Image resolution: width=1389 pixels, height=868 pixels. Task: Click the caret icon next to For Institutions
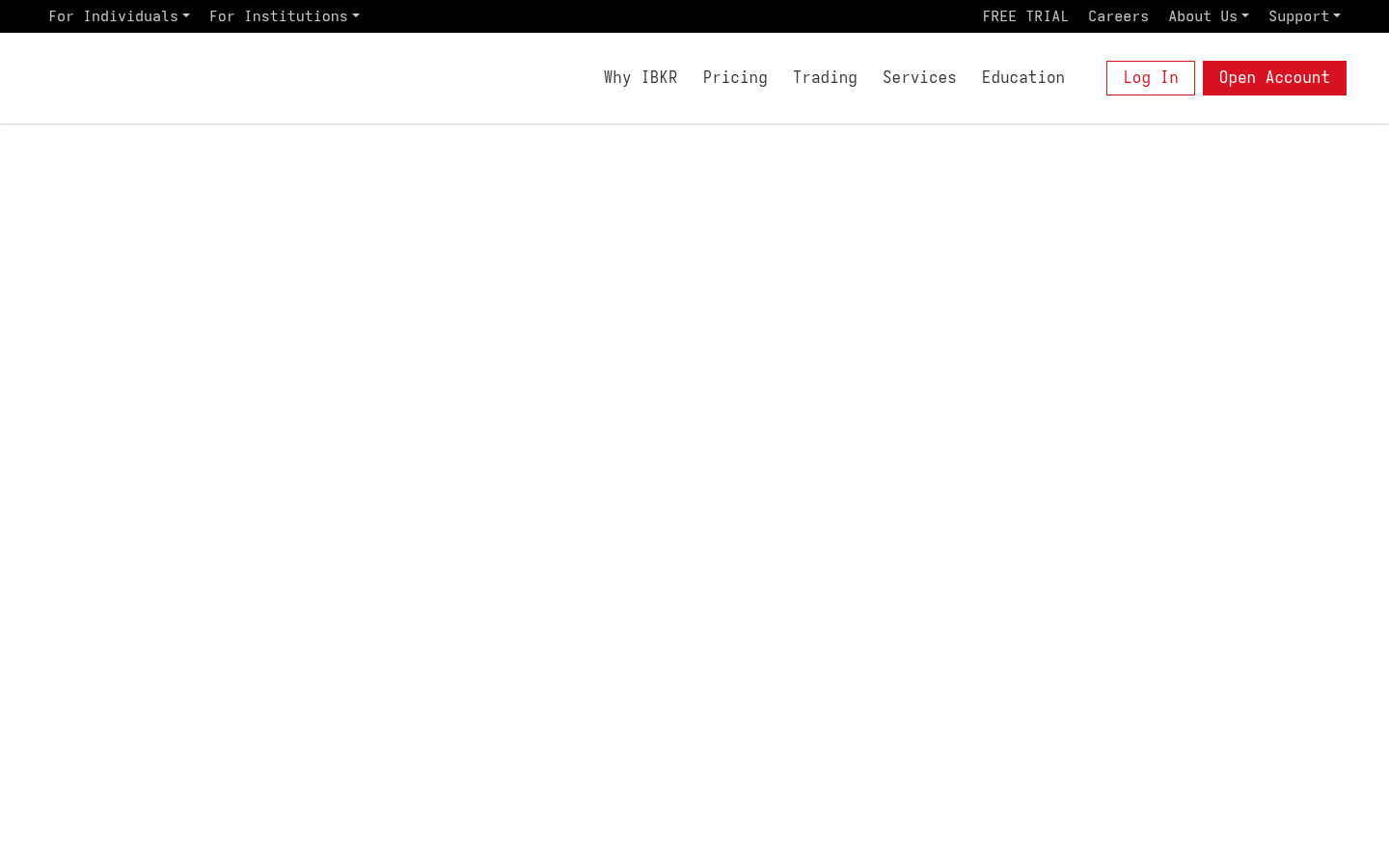pyautogui.click(x=355, y=16)
